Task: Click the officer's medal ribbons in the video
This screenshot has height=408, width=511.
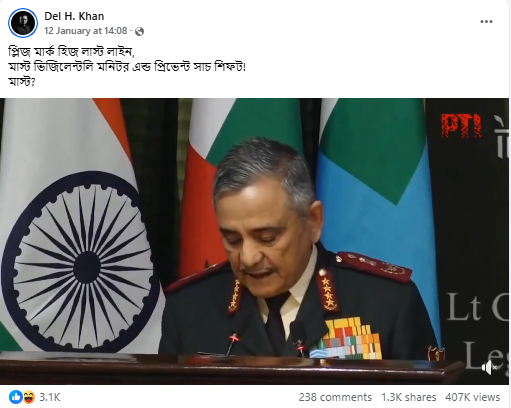Action: click(x=347, y=338)
